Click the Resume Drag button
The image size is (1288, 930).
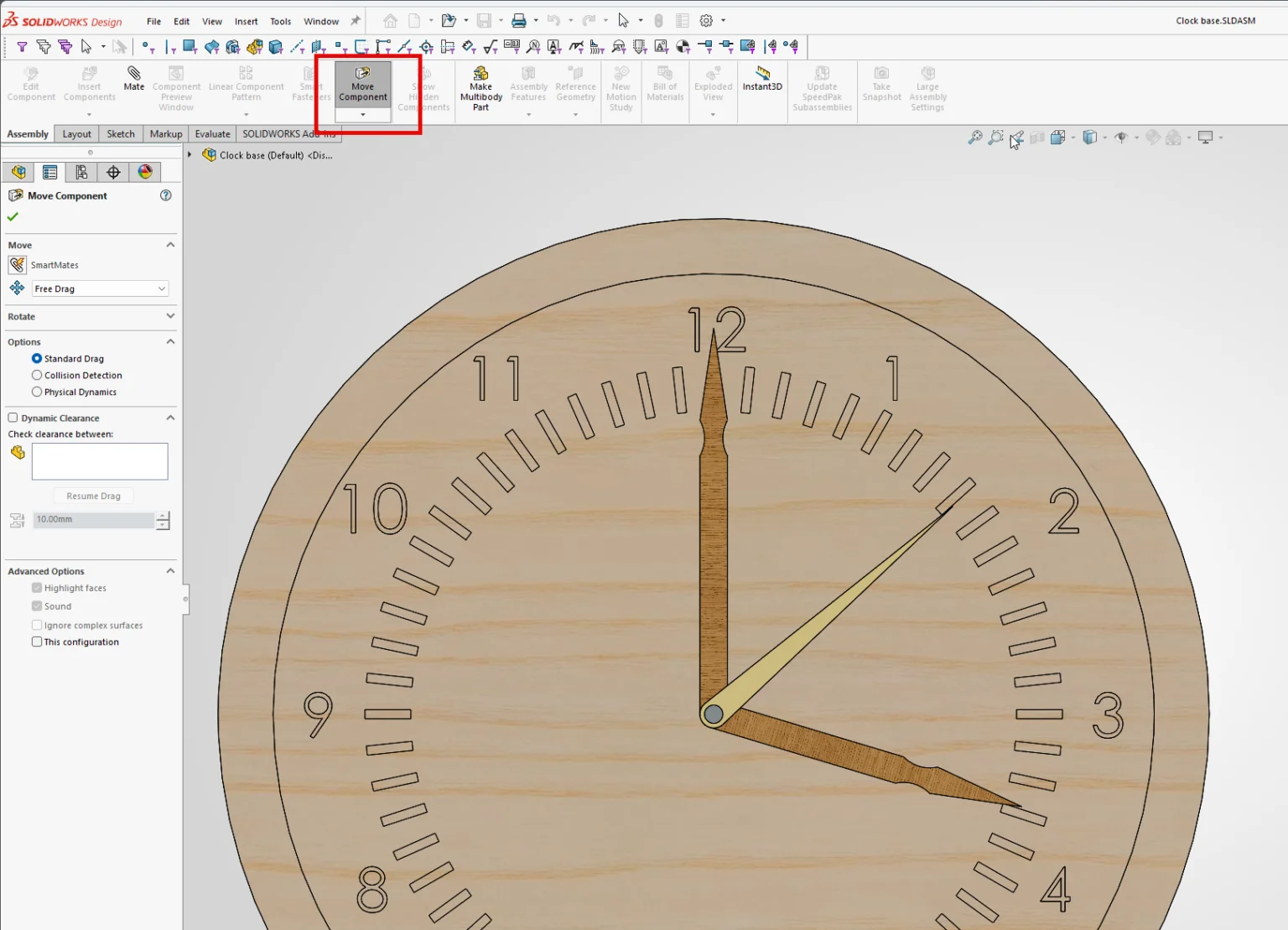click(x=93, y=496)
